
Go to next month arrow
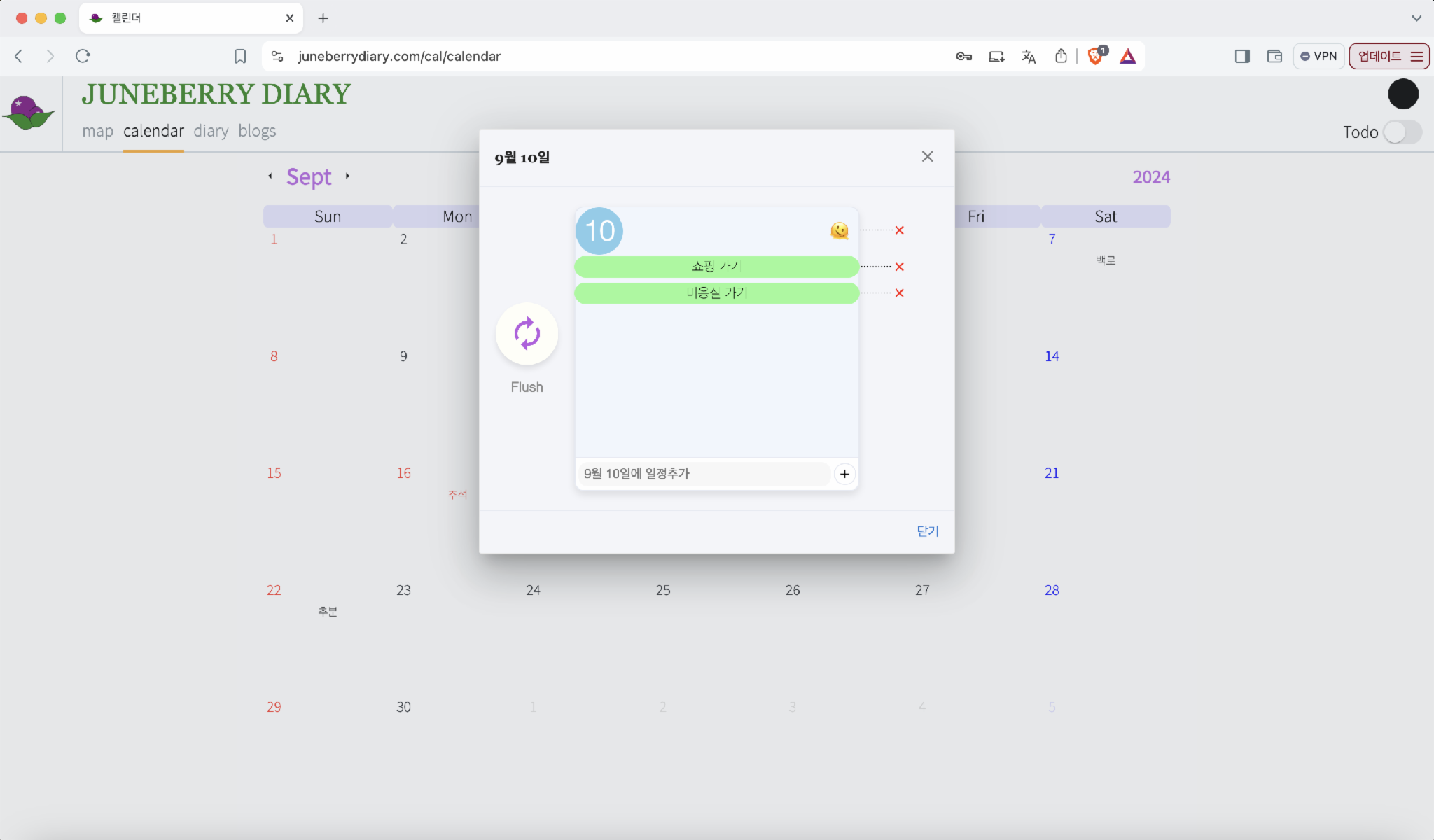347,176
